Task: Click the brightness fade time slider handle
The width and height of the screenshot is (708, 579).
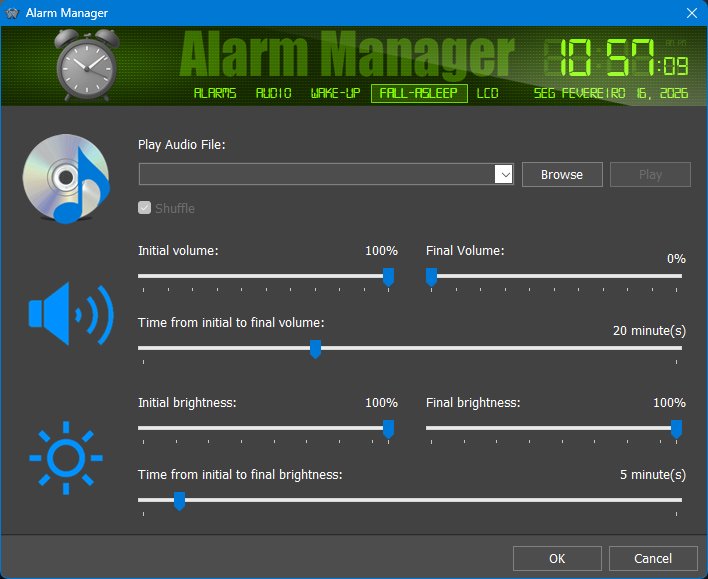Action: [179, 501]
